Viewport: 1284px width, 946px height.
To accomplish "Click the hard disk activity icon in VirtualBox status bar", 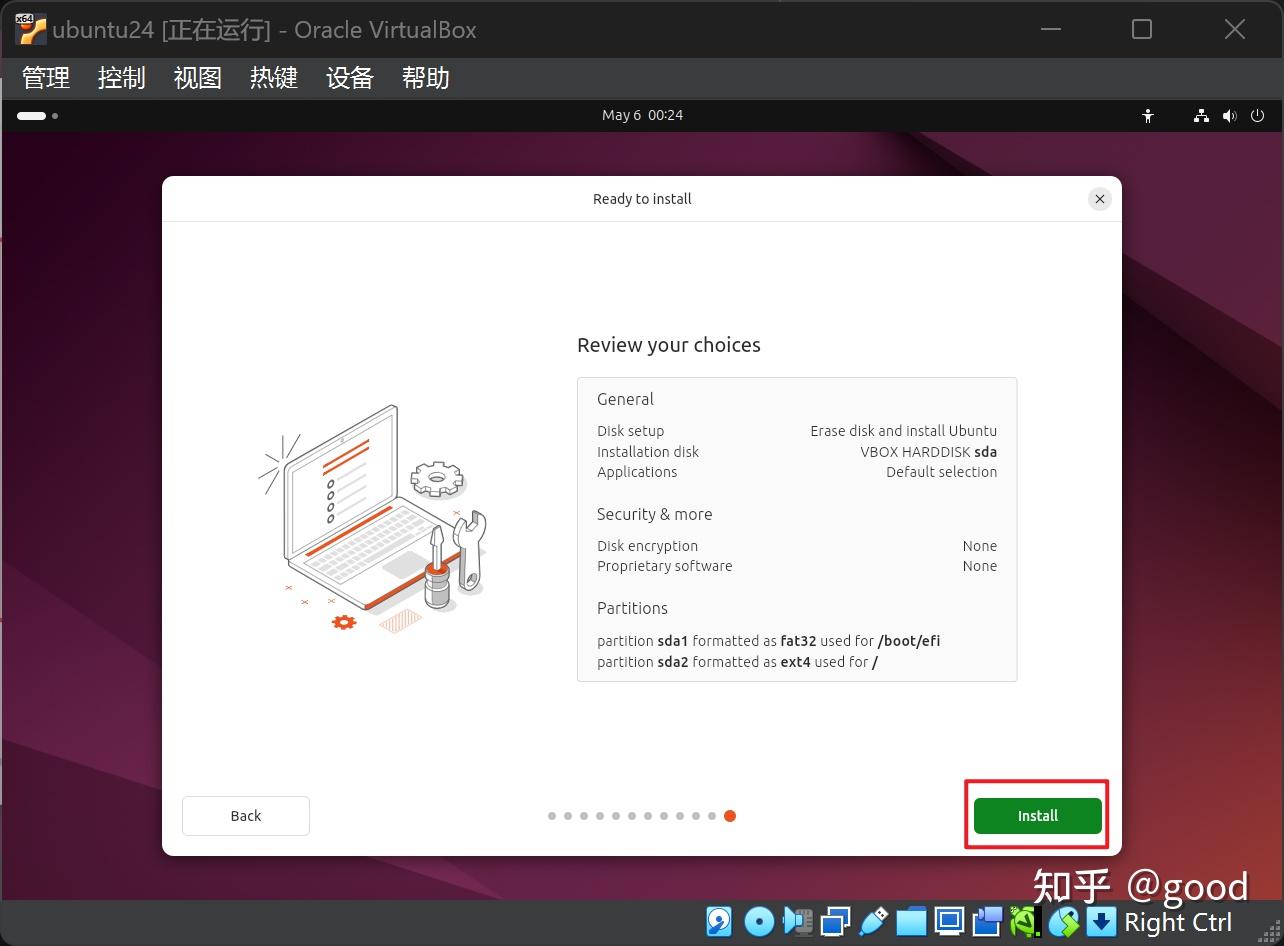I will [718, 921].
